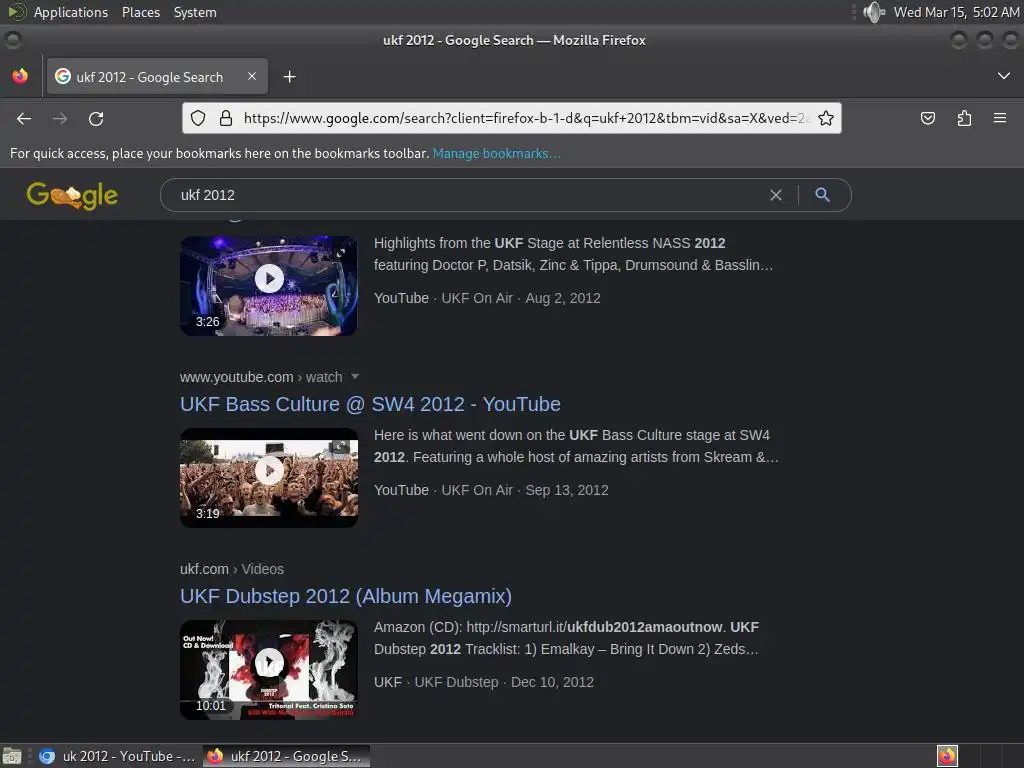List all tabs with chevron
The image size is (1024, 768).
[x=1004, y=76]
